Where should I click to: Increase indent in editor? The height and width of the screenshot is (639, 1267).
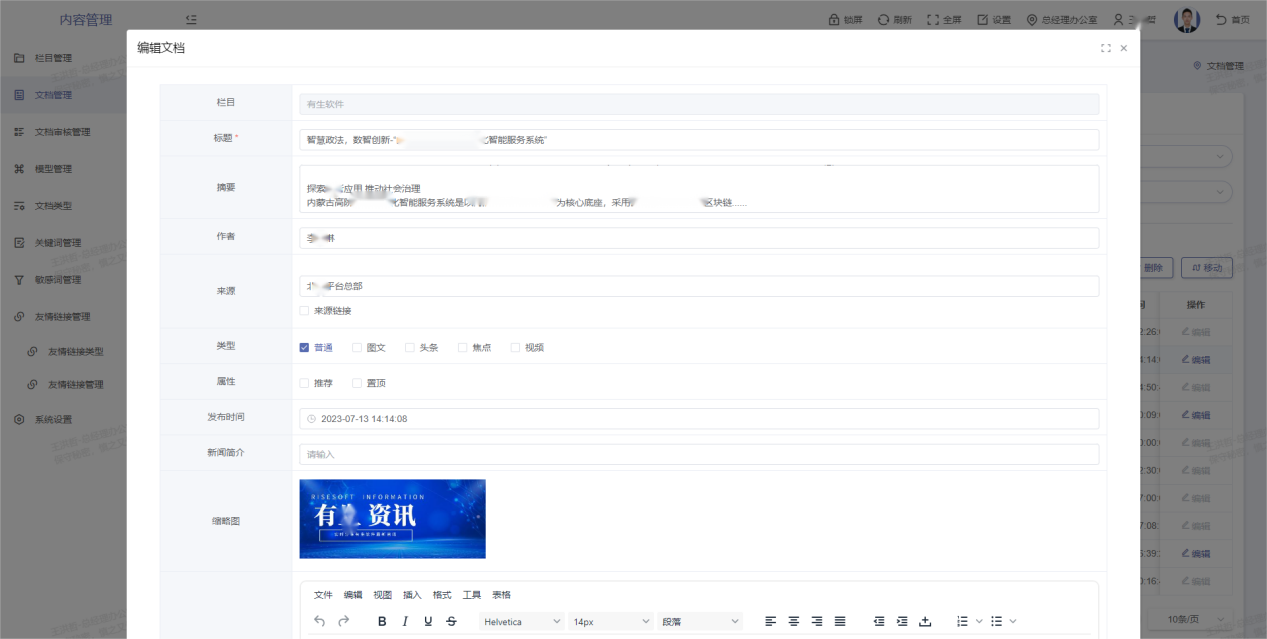point(902,621)
